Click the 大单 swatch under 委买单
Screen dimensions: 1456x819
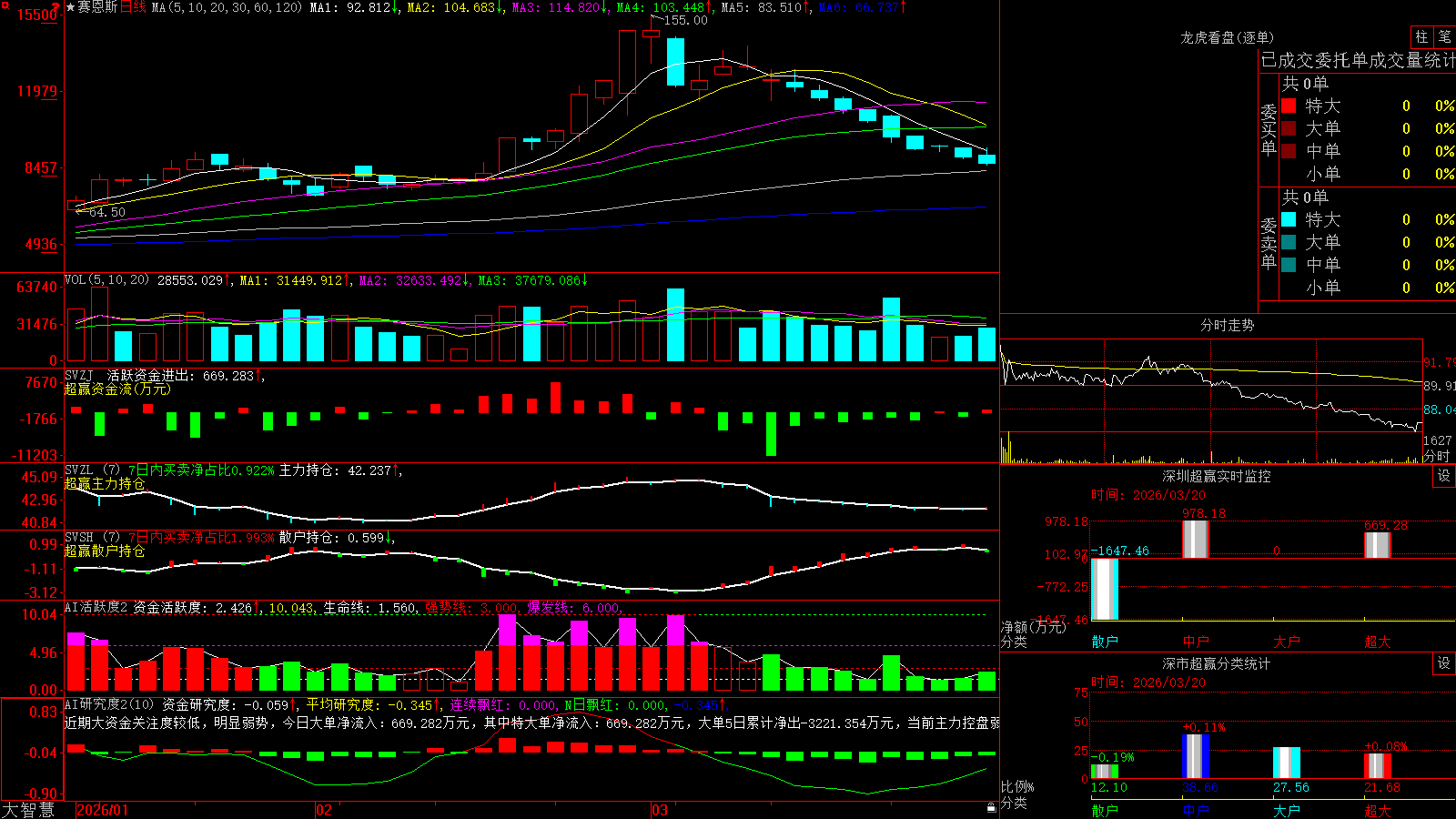click(1289, 128)
